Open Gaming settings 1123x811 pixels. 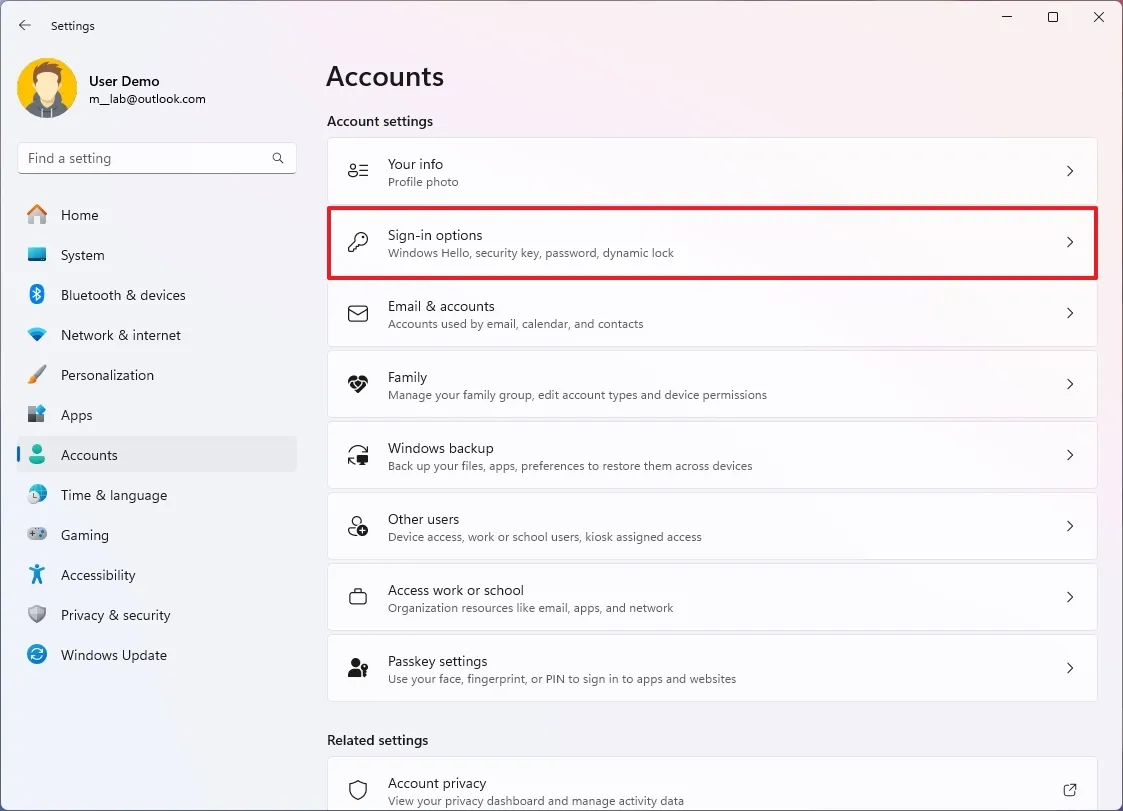[x=84, y=535]
